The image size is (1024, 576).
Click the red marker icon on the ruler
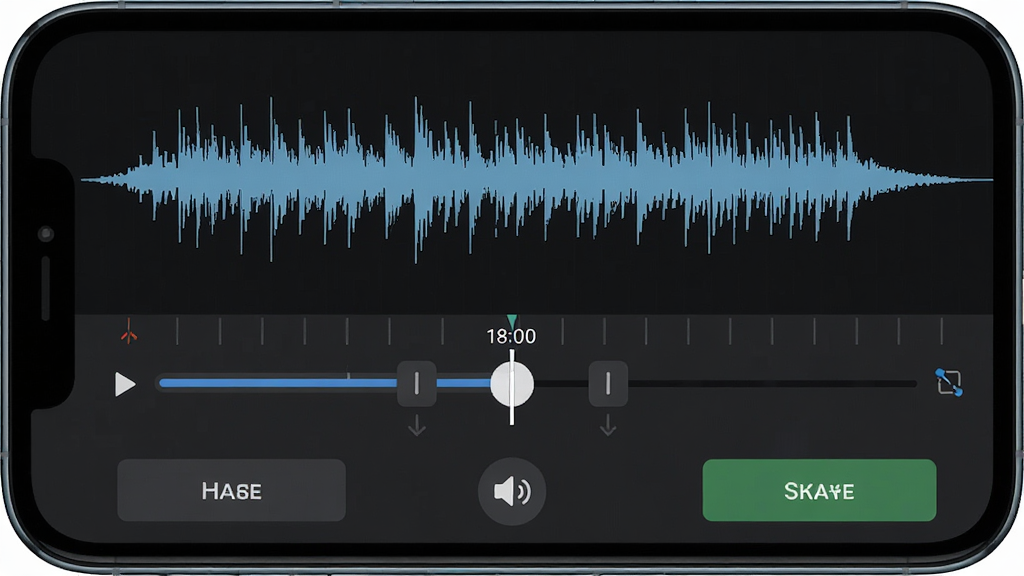129,332
